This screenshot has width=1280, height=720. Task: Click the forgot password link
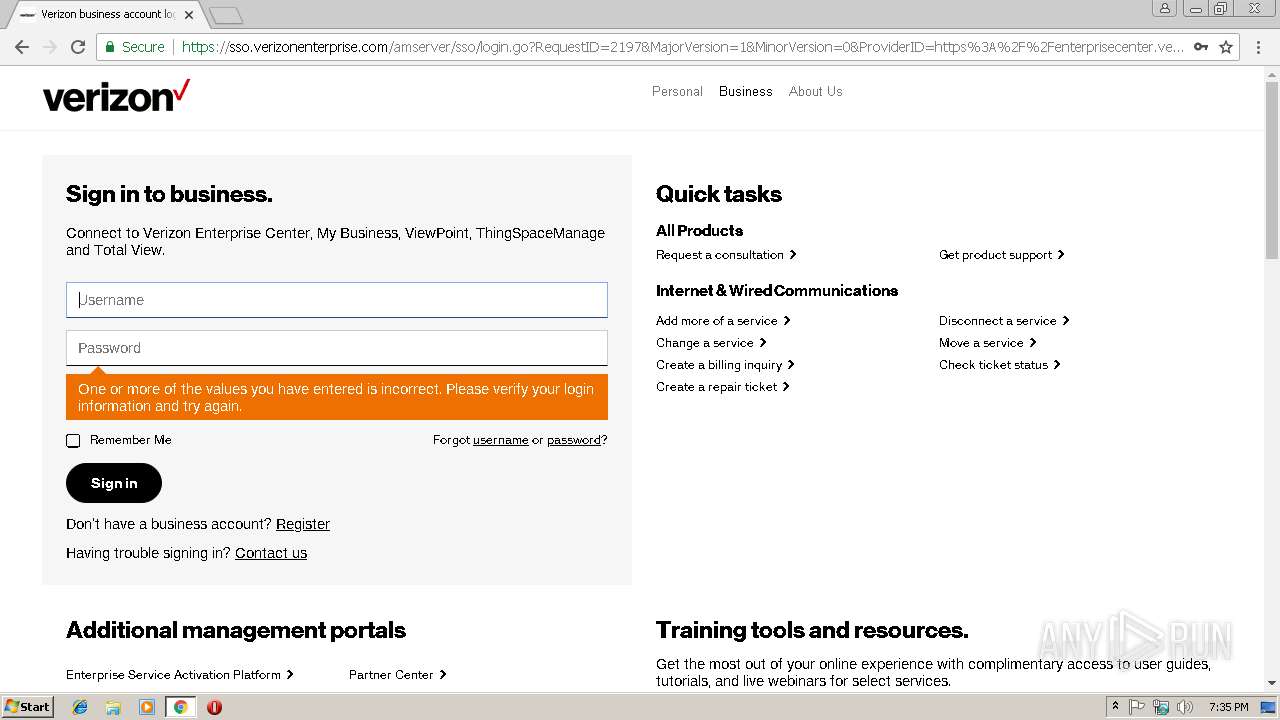click(x=574, y=440)
